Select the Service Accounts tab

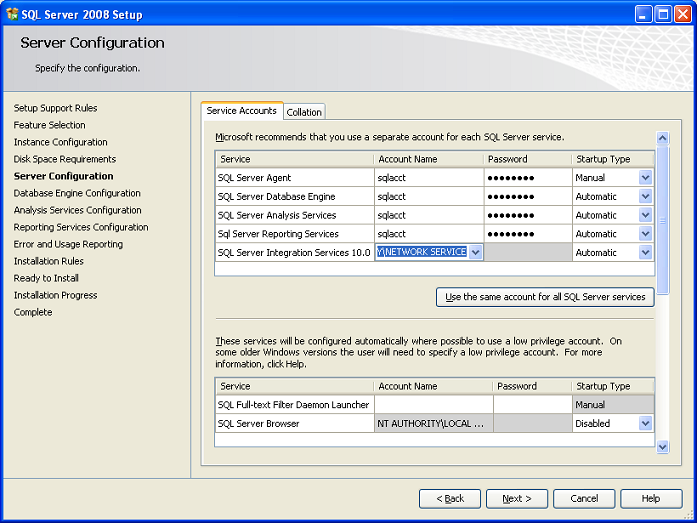coord(241,111)
